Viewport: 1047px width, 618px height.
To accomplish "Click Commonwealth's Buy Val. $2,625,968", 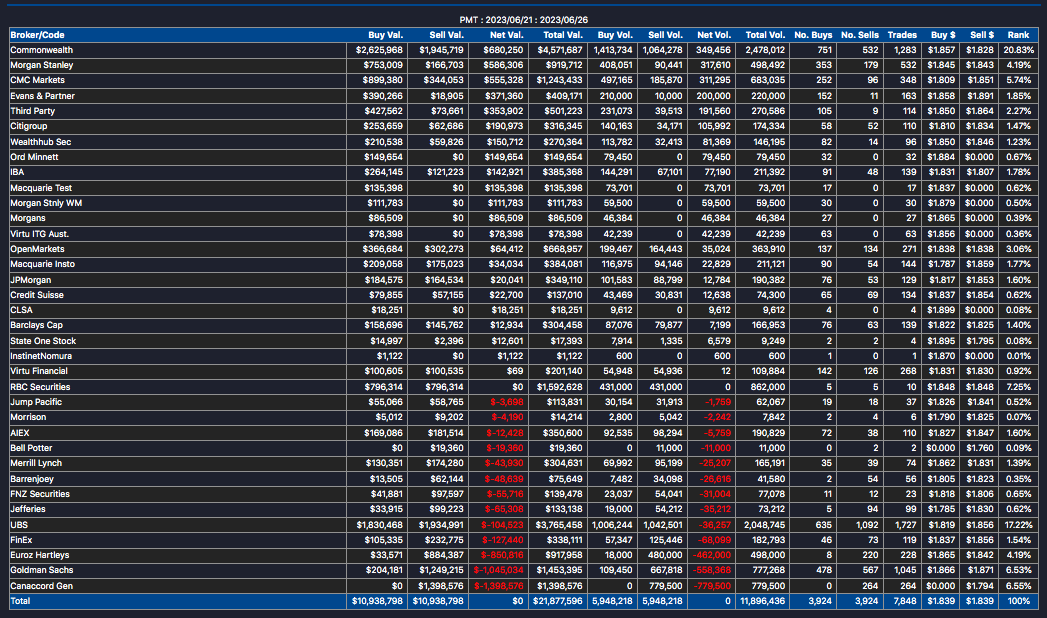I will coord(379,50).
